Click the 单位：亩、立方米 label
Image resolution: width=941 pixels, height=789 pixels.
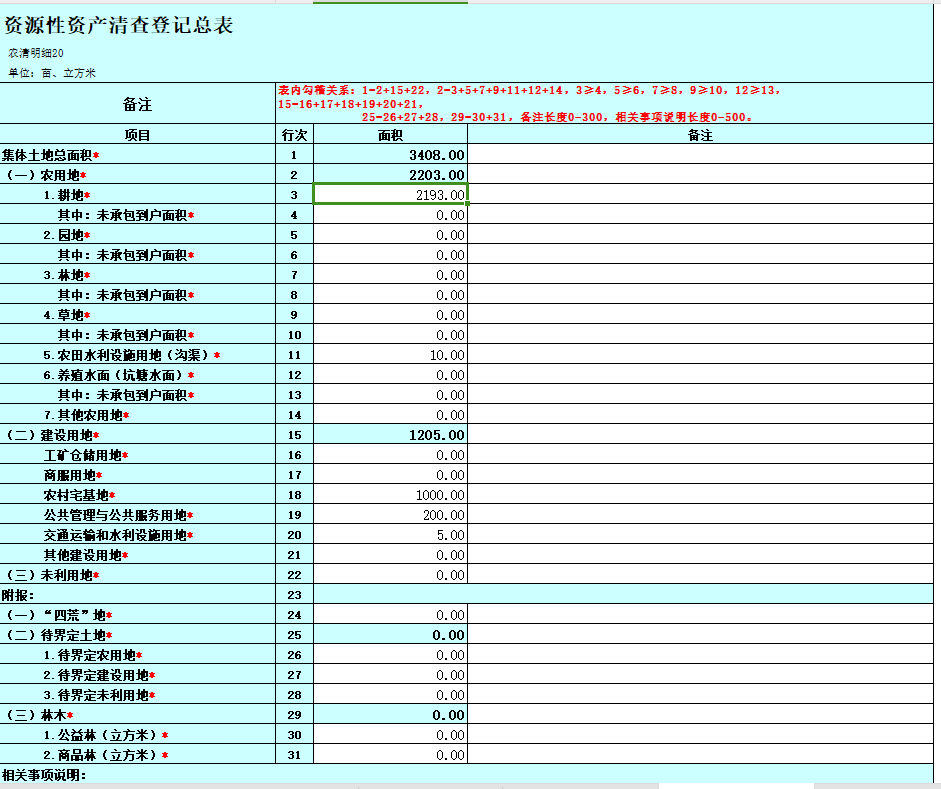[52, 73]
